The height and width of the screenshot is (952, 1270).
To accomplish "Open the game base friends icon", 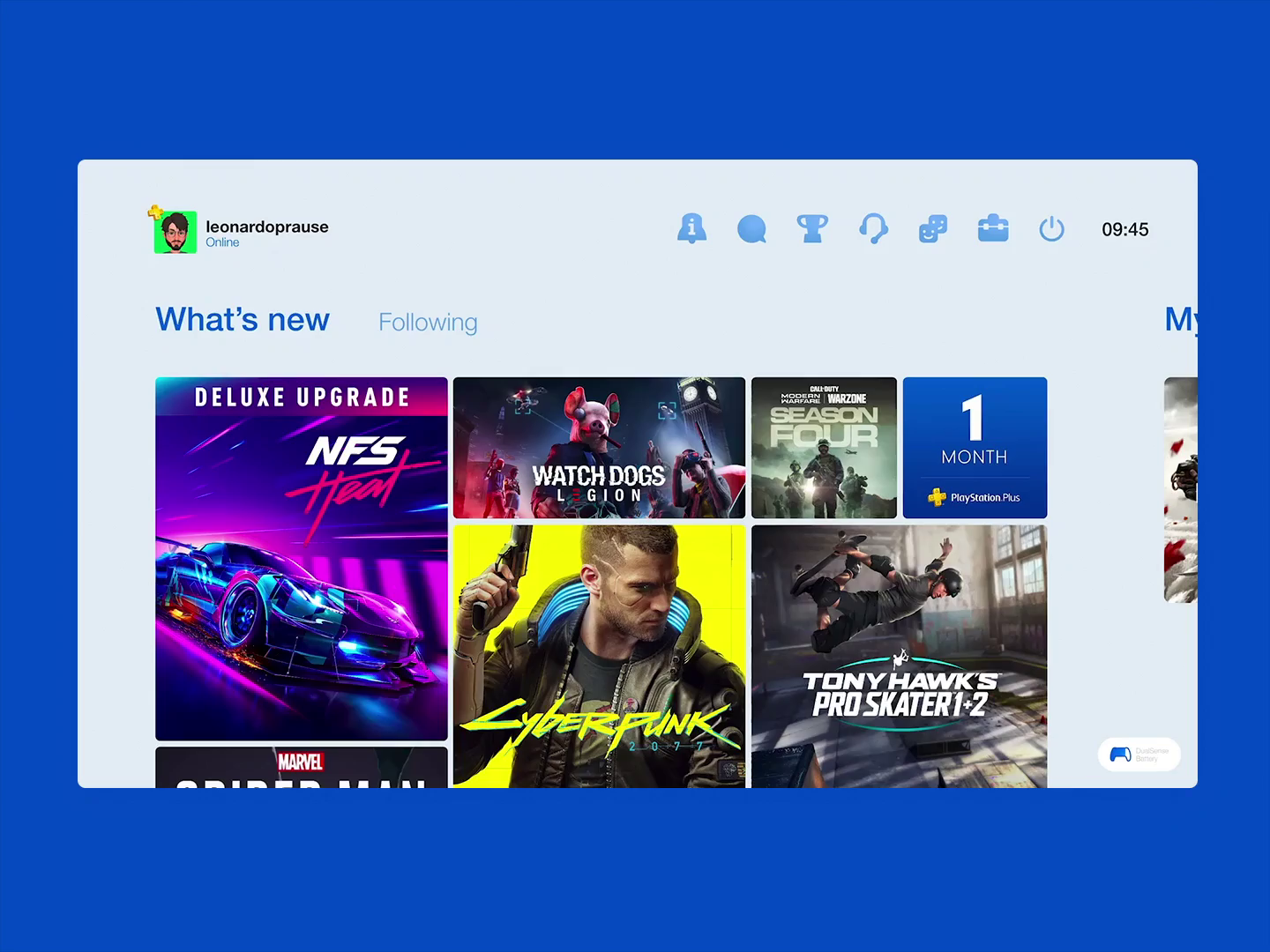I will [932, 229].
